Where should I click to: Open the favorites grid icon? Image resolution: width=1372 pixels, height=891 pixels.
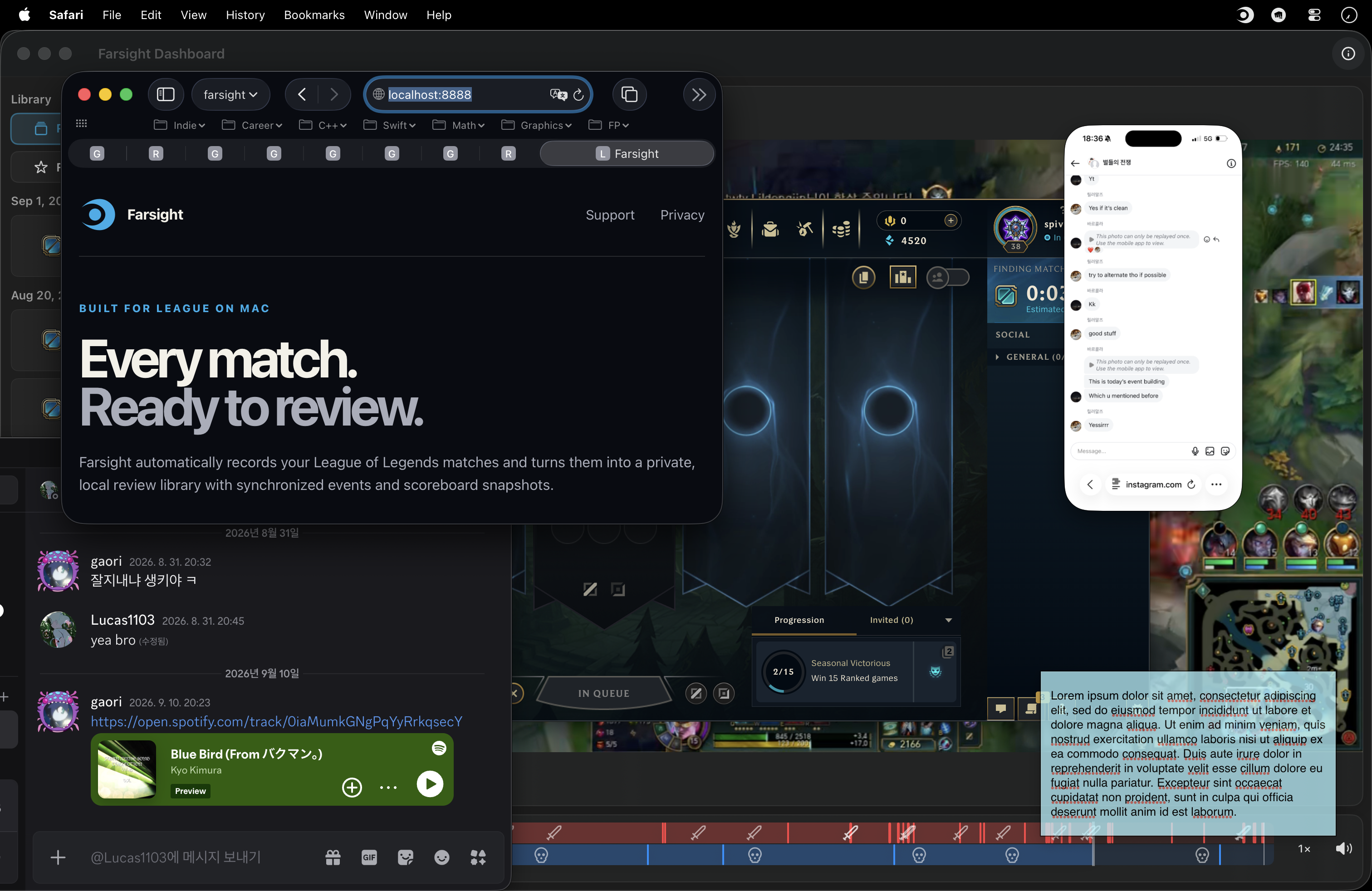coord(81,124)
